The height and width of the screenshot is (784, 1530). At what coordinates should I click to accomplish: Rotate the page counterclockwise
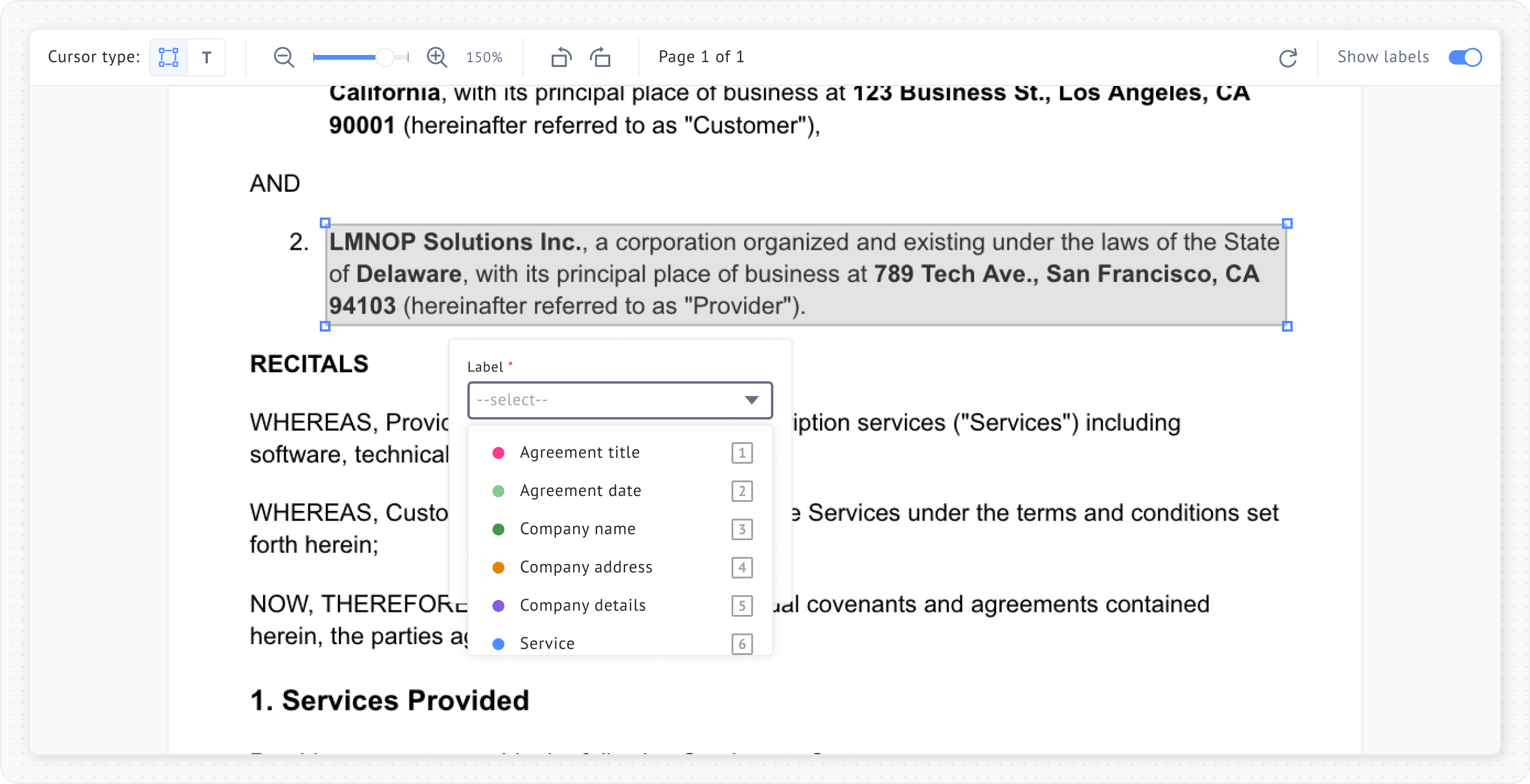click(561, 57)
